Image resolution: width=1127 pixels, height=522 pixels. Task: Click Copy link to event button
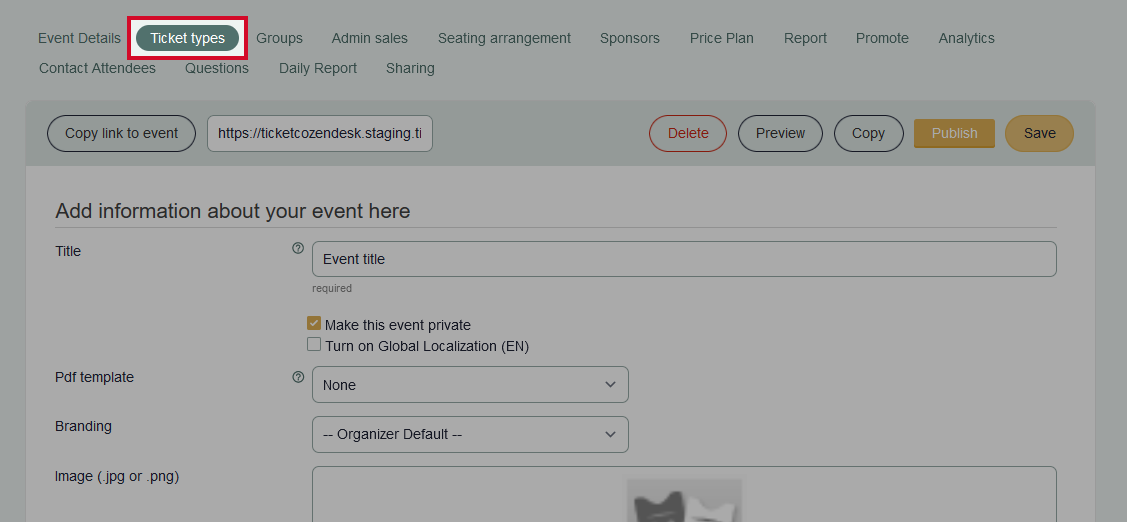click(121, 133)
